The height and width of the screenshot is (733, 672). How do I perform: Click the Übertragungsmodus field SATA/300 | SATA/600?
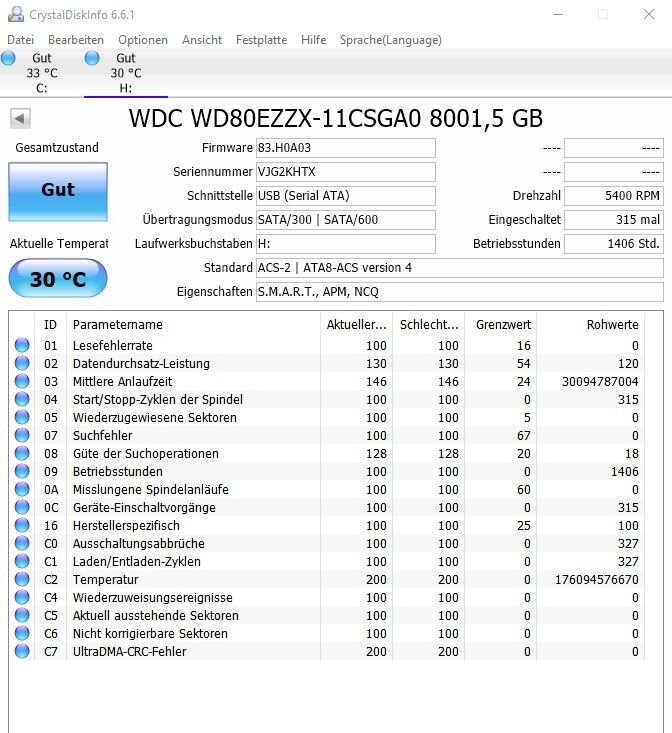[346, 220]
